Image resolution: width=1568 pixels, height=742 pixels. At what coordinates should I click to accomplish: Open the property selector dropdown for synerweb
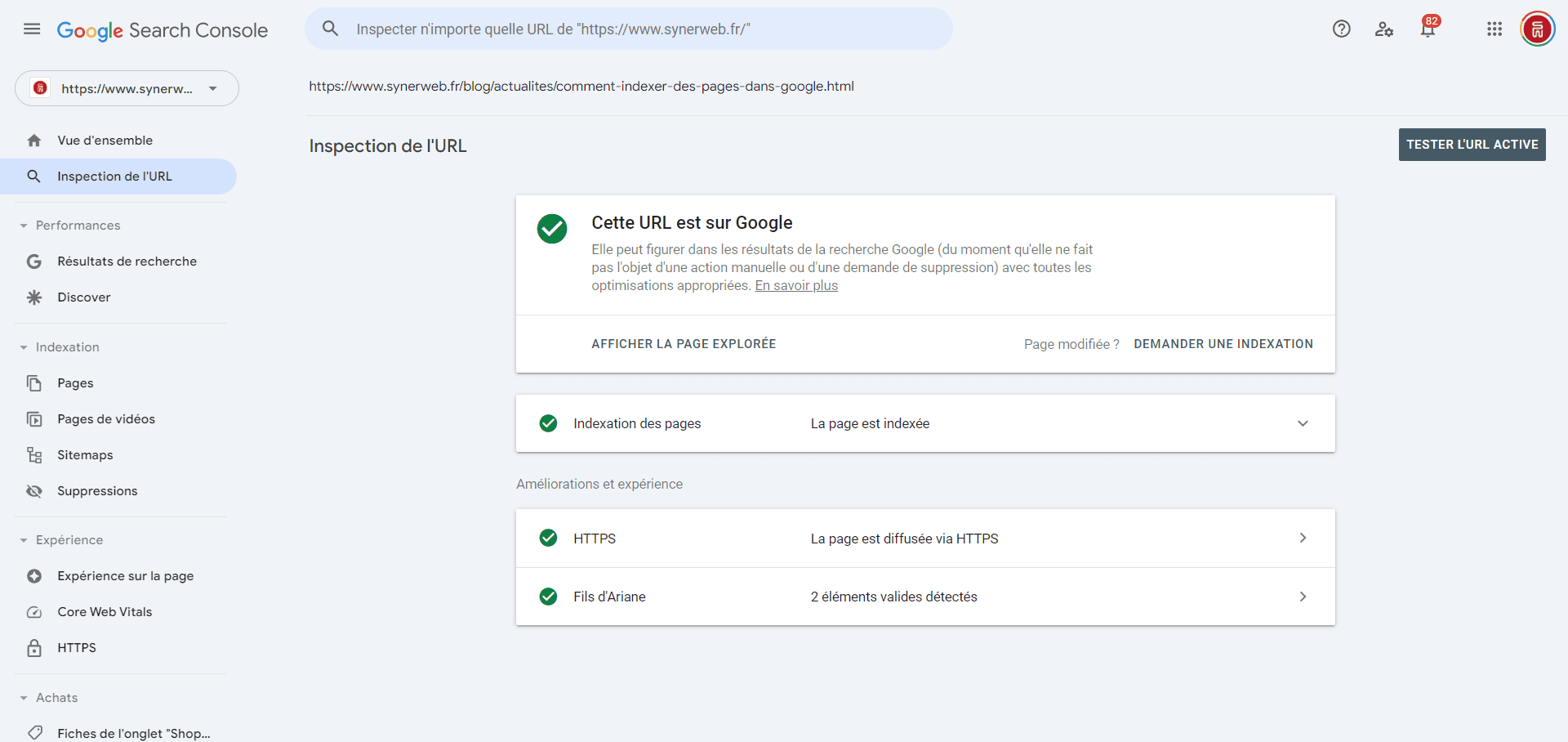[x=127, y=88]
